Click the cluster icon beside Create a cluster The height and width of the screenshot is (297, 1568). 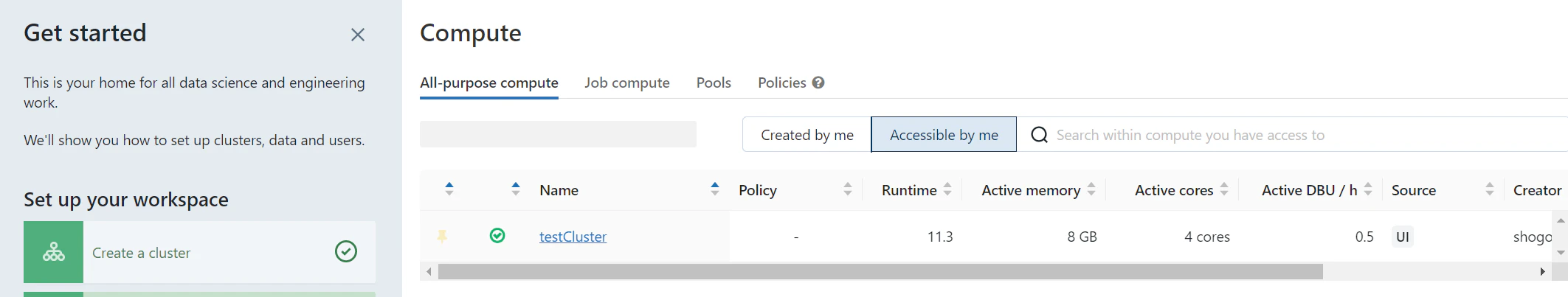click(53, 252)
